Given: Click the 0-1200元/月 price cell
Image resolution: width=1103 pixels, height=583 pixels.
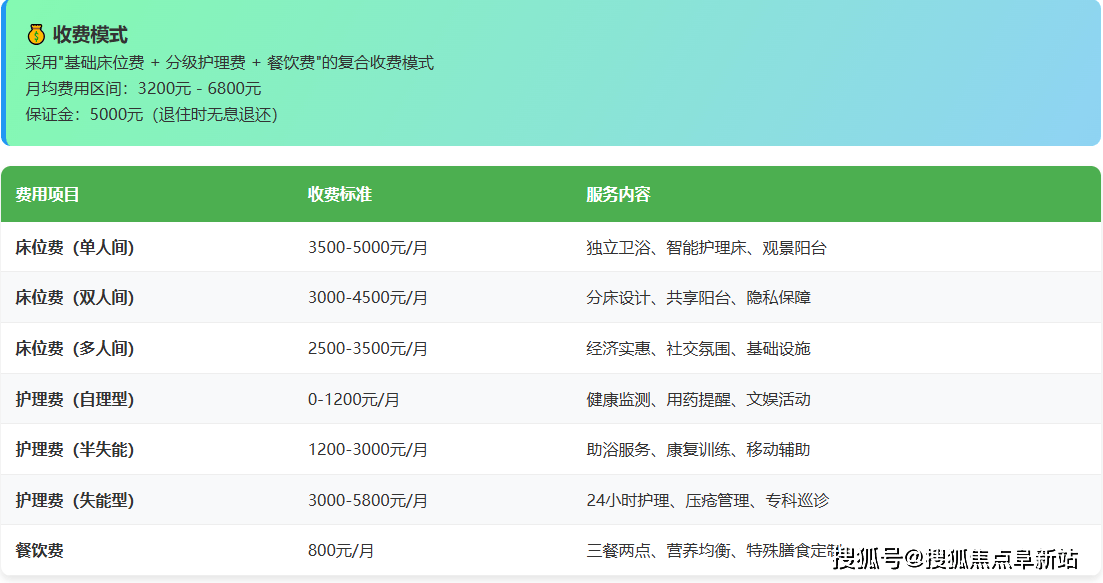Looking at the screenshot, I should [x=349, y=399].
